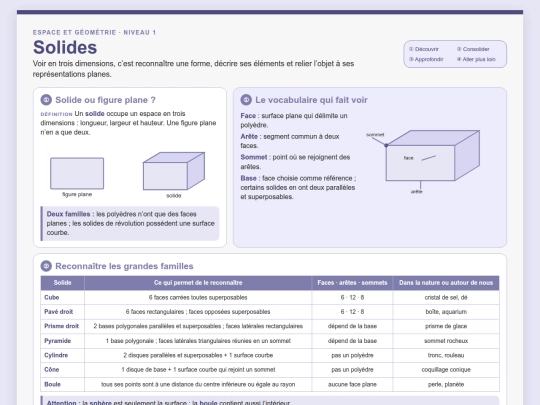The image size is (540, 405).
Task: Click the "Cube" row name
Action: [52, 297]
